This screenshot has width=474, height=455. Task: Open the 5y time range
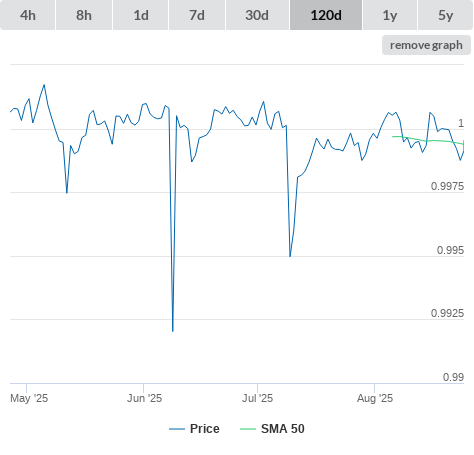(446, 15)
